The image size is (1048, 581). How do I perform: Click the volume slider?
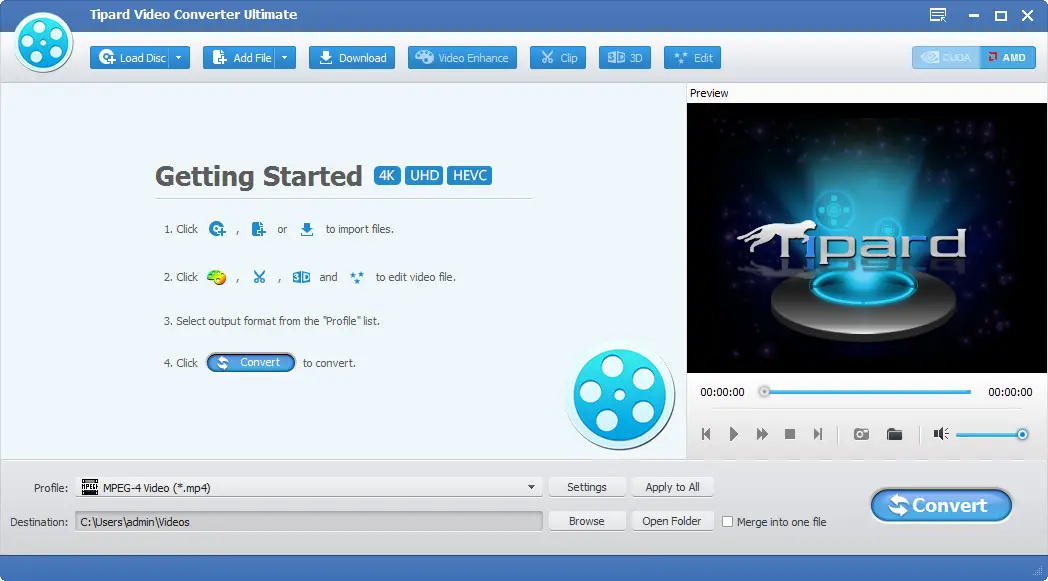992,435
